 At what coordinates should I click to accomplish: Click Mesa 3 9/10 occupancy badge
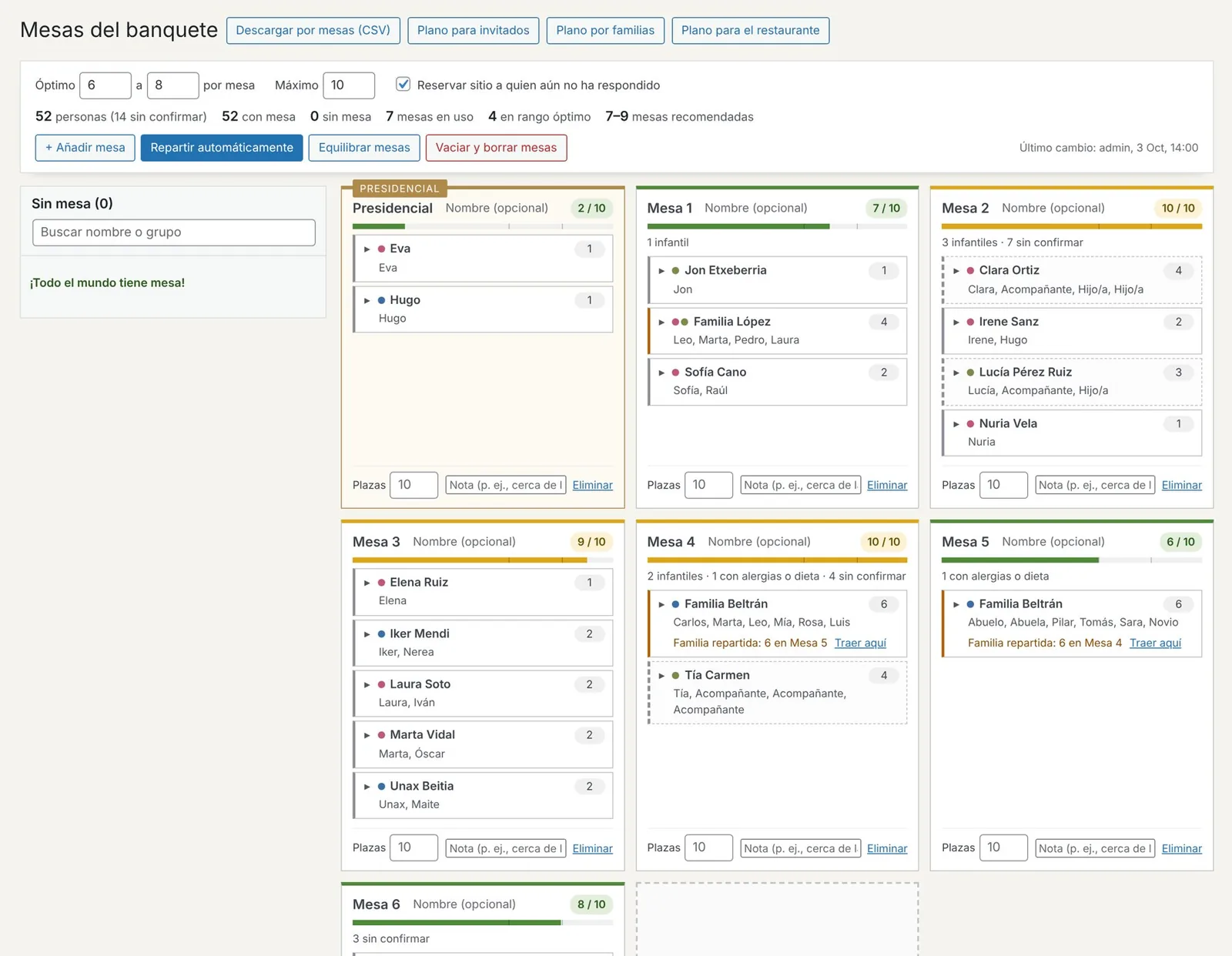click(591, 542)
